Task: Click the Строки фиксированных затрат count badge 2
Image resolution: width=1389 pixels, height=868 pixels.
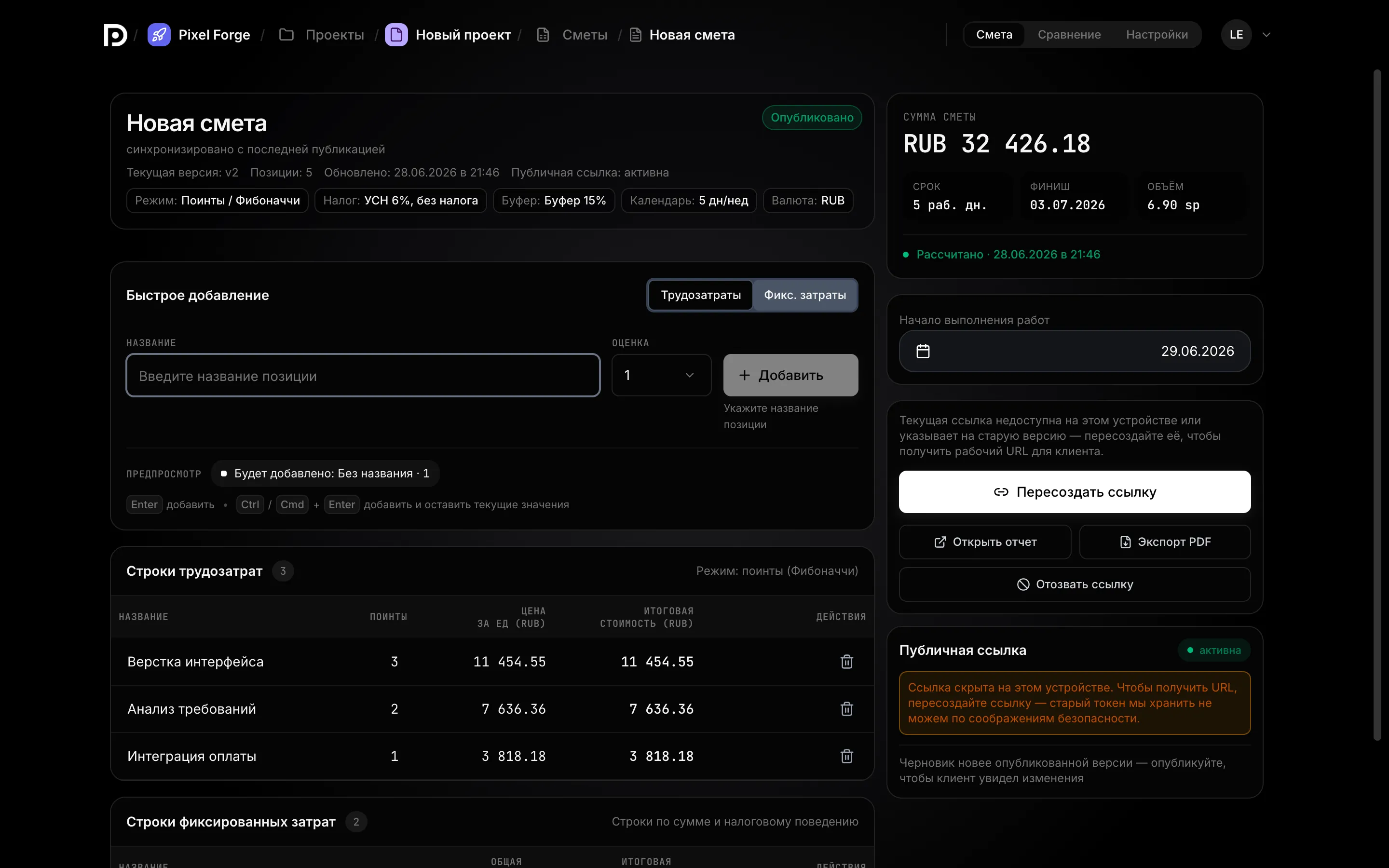Action: point(356,822)
